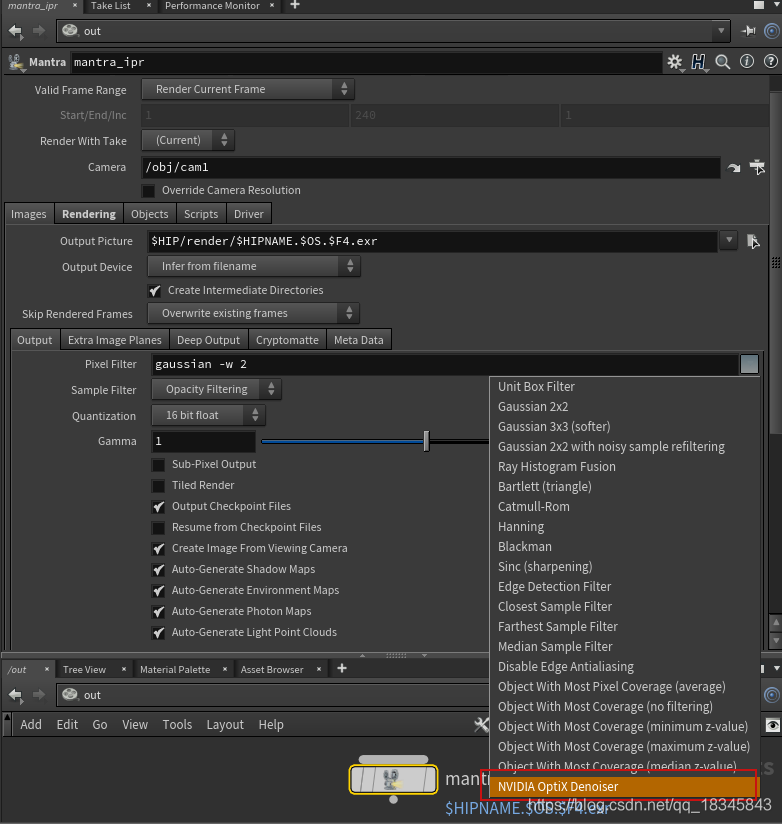The image size is (782, 824).
Task: Uncheck Create Intermediate Directories
Action: click(x=155, y=291)
